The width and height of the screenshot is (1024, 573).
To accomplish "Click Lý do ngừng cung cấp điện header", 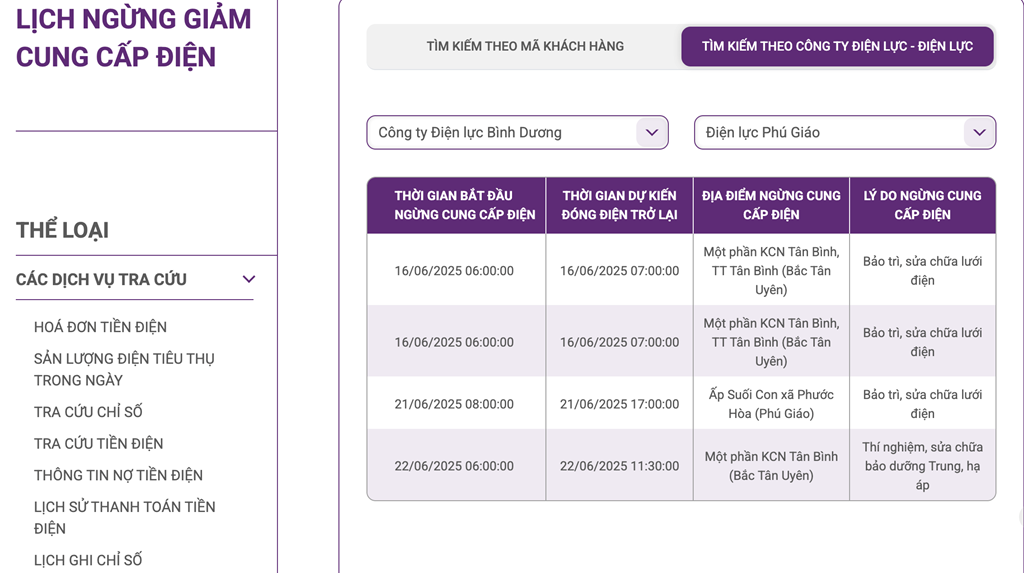I will pos(922,205).
